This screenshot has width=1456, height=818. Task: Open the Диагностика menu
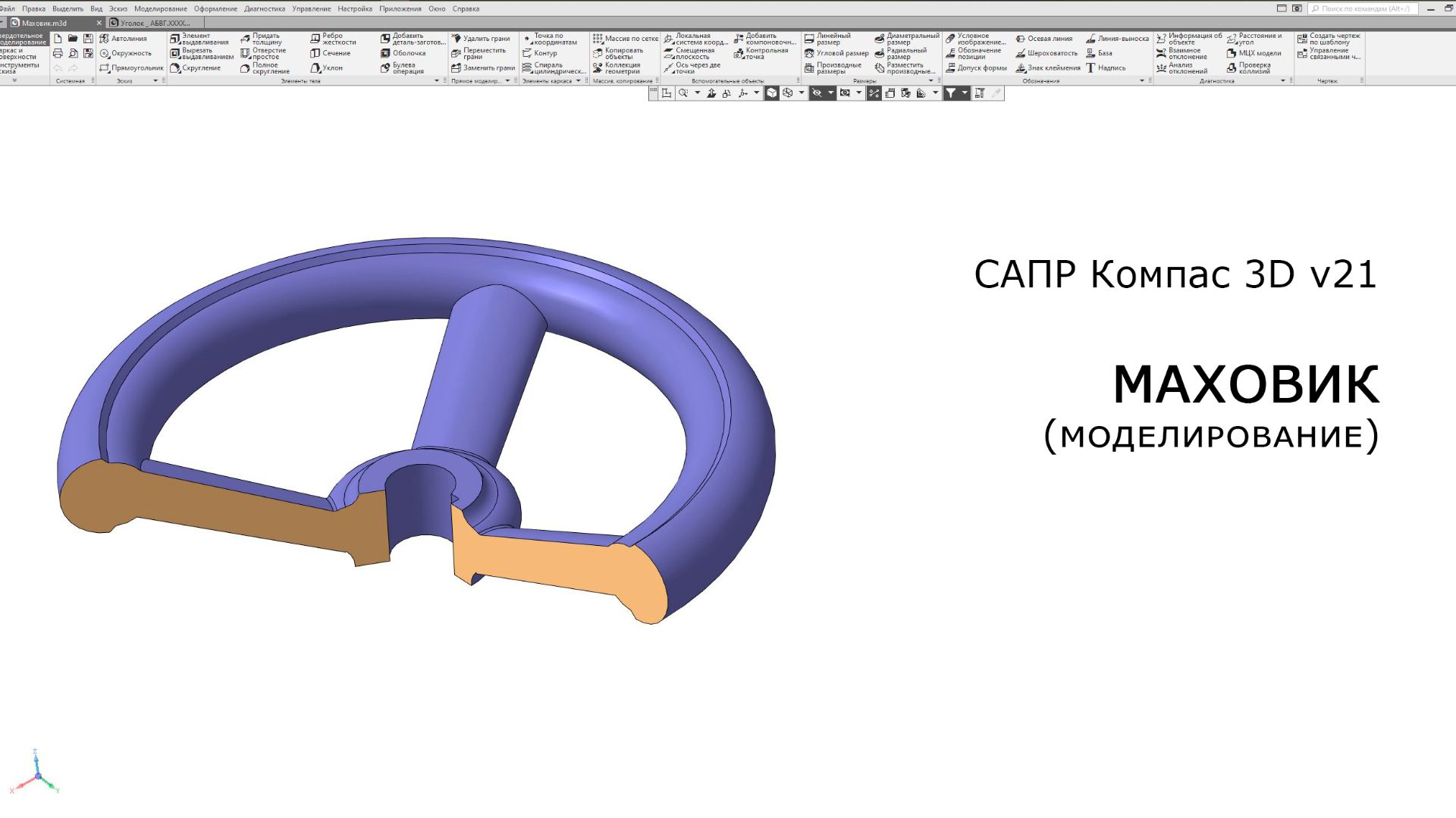coord(265,9)
